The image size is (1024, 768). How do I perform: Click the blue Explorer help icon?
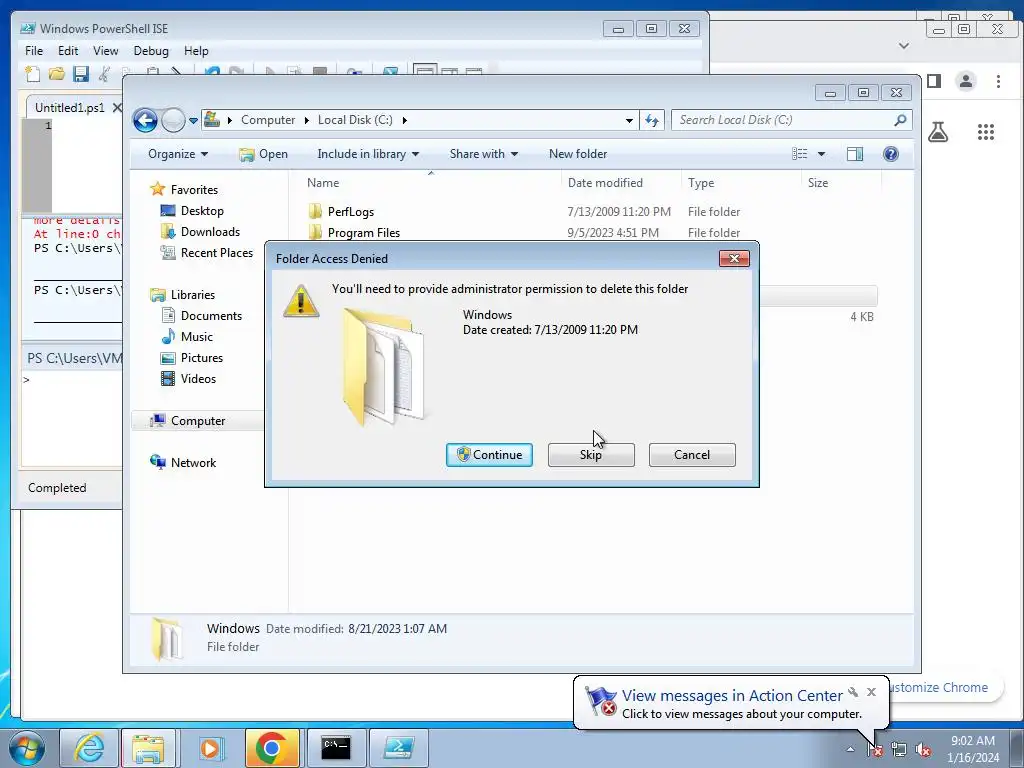coord(891,154)
